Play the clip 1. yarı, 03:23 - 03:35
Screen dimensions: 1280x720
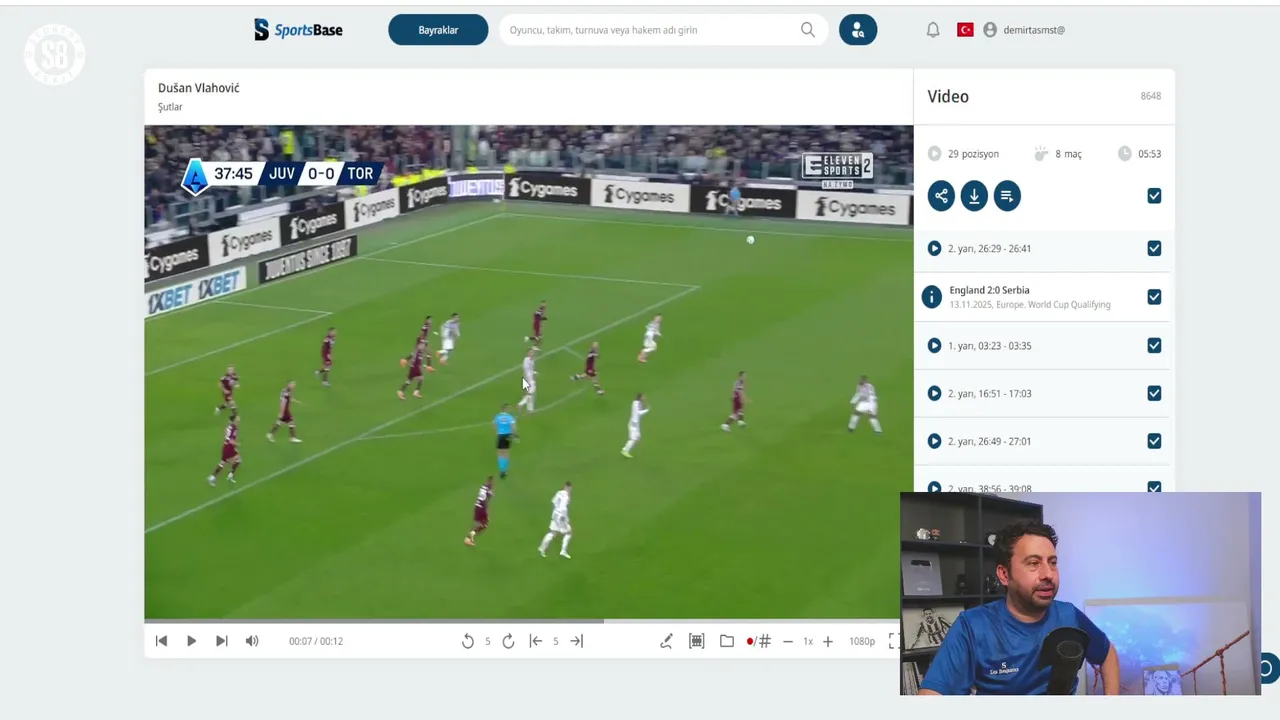point(934,345)
